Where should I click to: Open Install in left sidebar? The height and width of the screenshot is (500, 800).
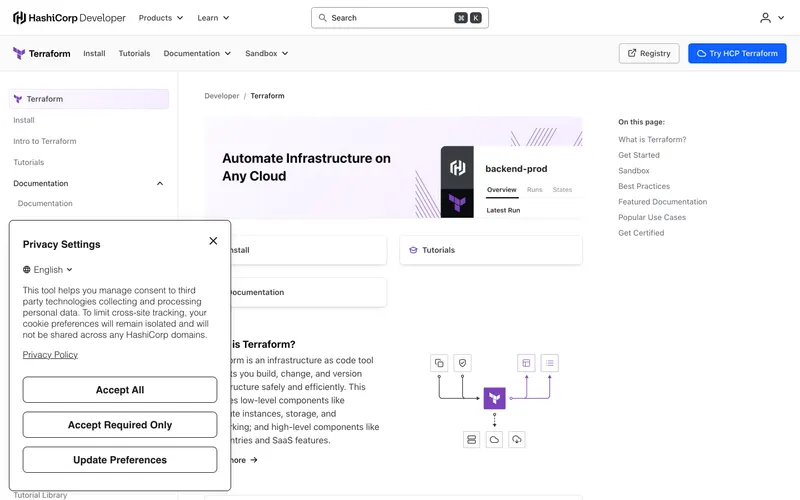tap(24, 120)
